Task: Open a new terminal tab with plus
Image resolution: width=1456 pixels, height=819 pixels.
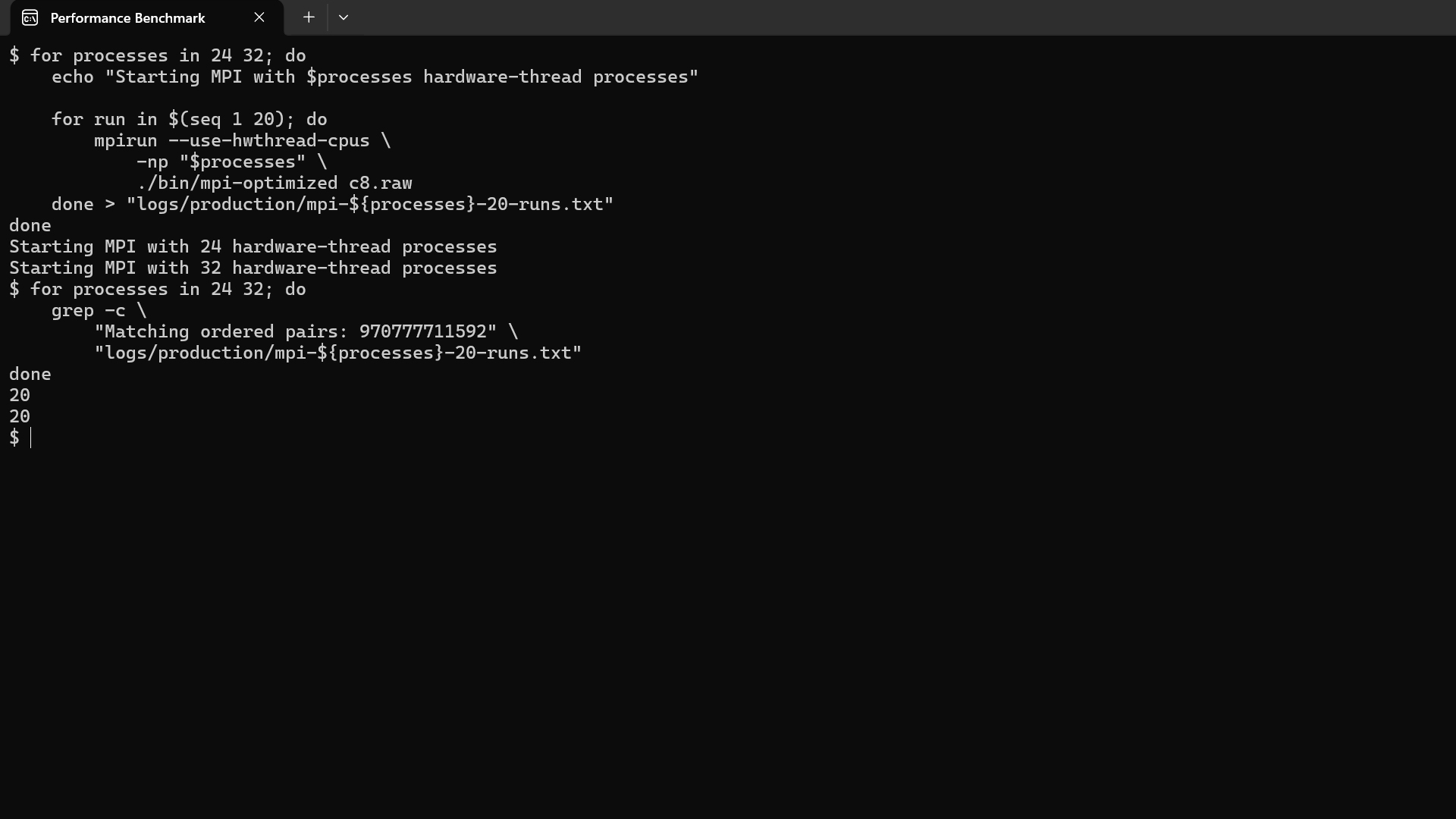Action: point(309,17)
